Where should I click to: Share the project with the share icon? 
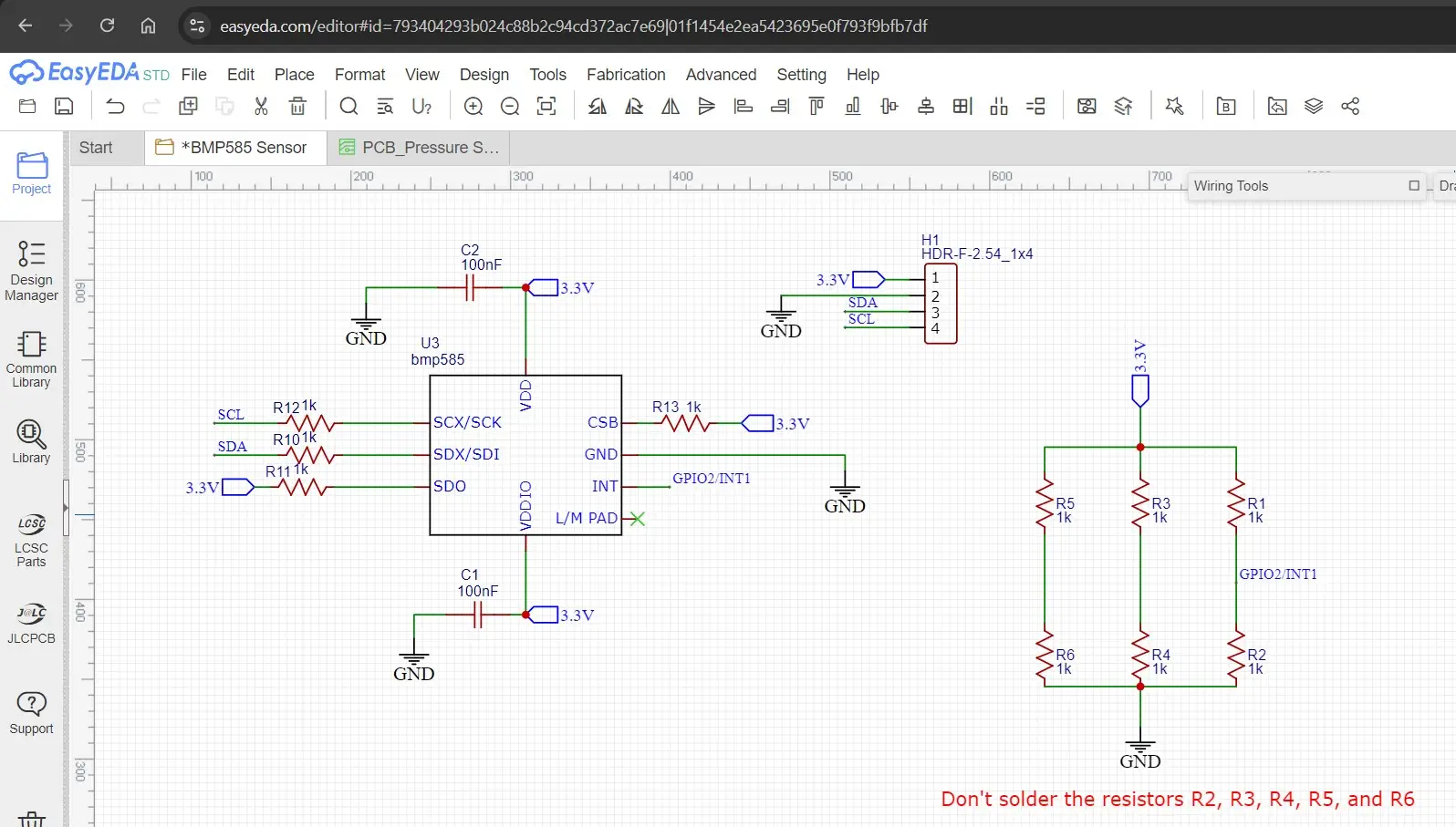pos(1350,106)
